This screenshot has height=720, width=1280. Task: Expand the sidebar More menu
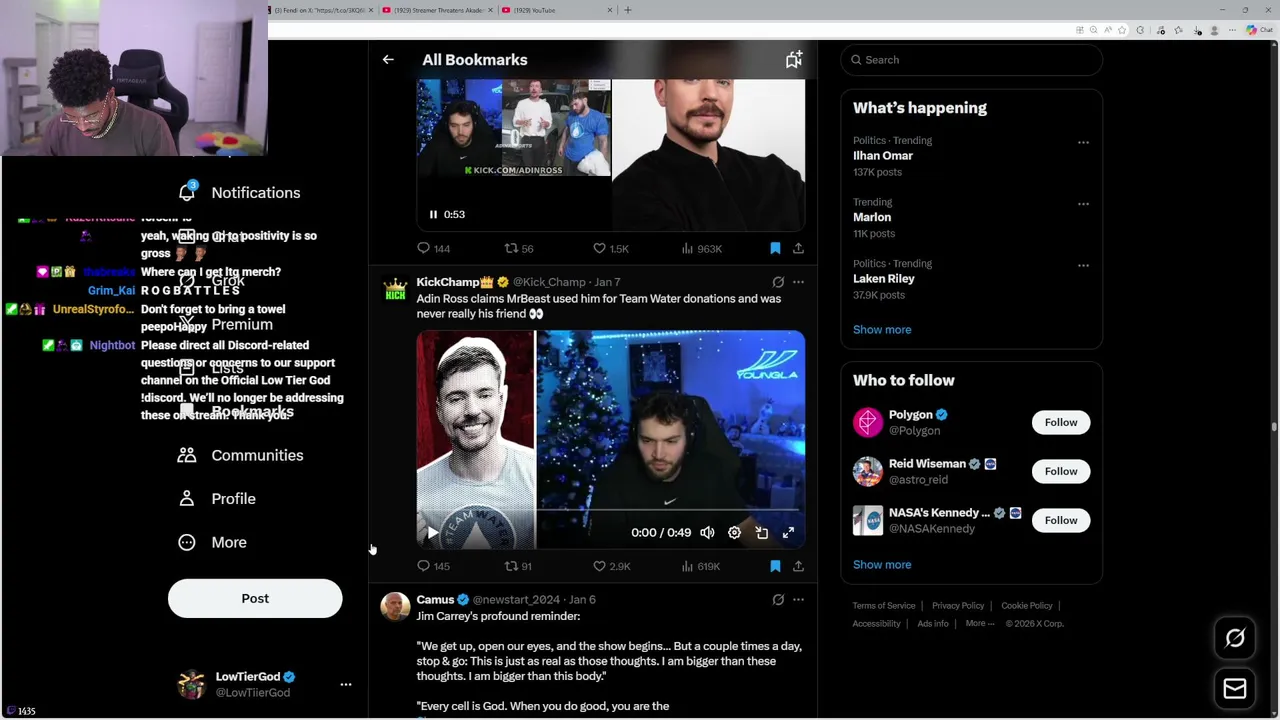[212, 542]
